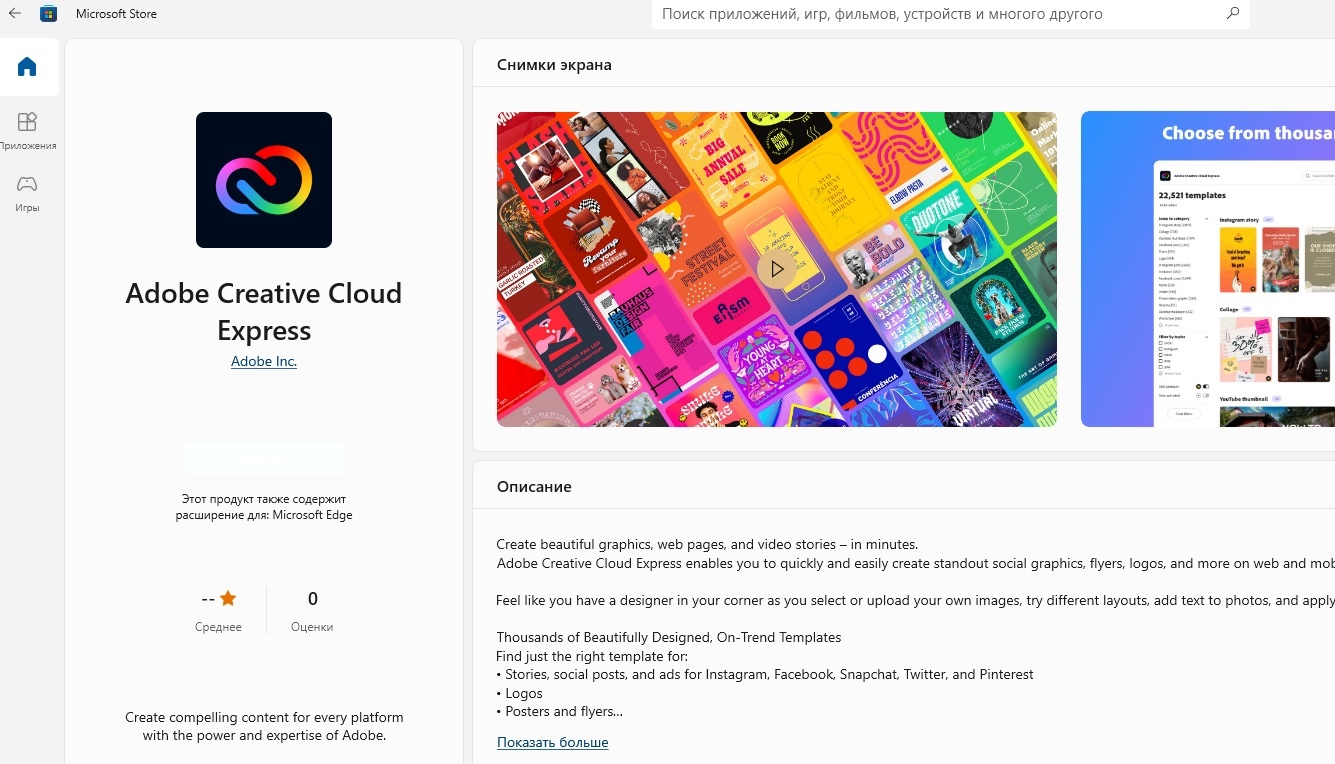
Task: Click the Описание section heading
Action: click(x=534, y=487)
